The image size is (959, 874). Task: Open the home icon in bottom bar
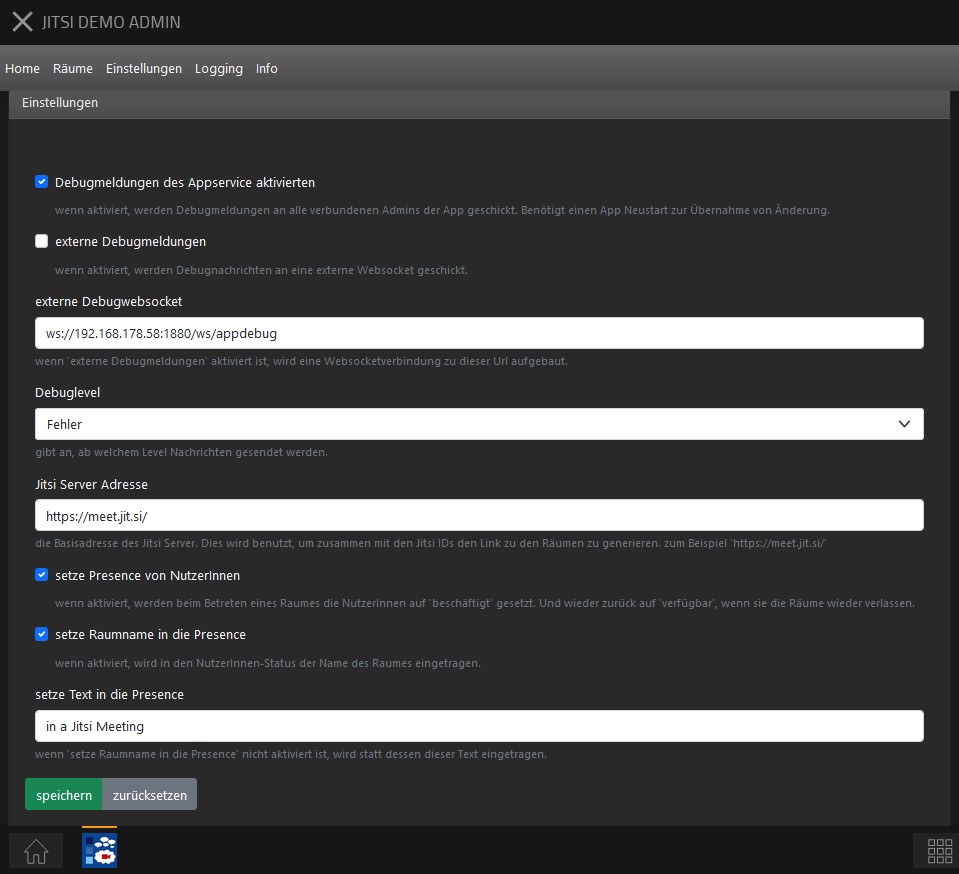[x=36, y=851]
